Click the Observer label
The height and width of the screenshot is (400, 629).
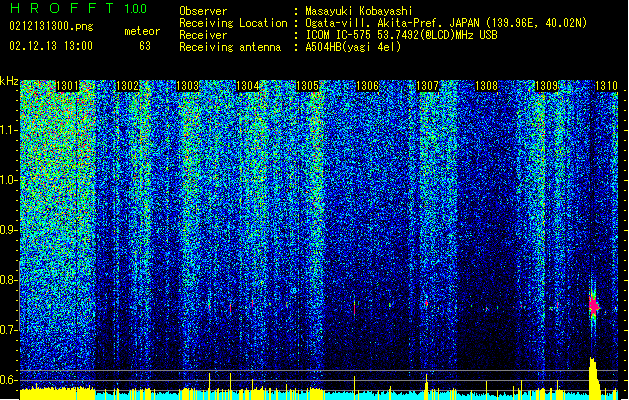click(x=203, y=11)
